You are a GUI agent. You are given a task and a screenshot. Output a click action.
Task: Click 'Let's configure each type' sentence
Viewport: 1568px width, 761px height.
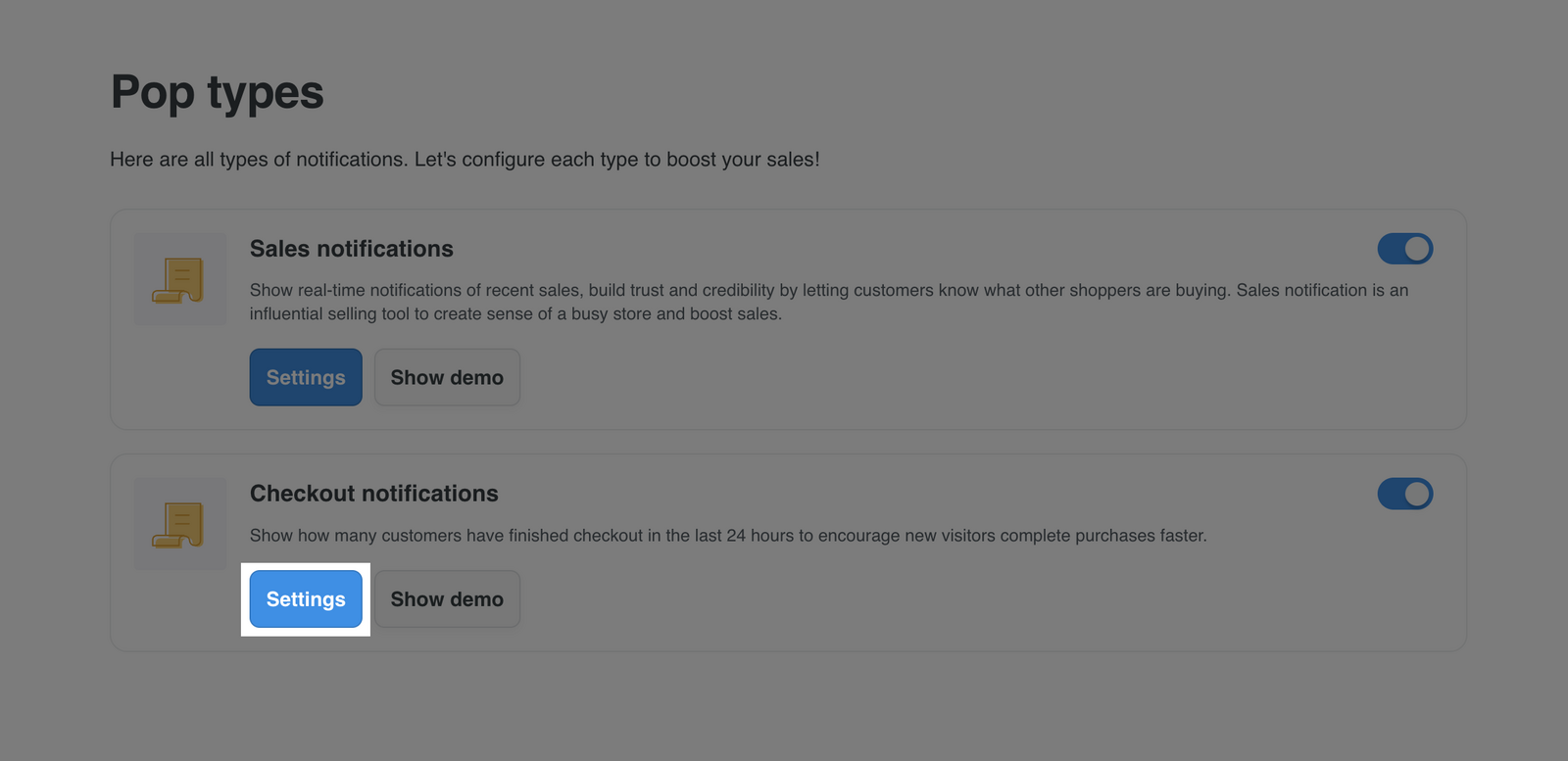click(617, 160)
